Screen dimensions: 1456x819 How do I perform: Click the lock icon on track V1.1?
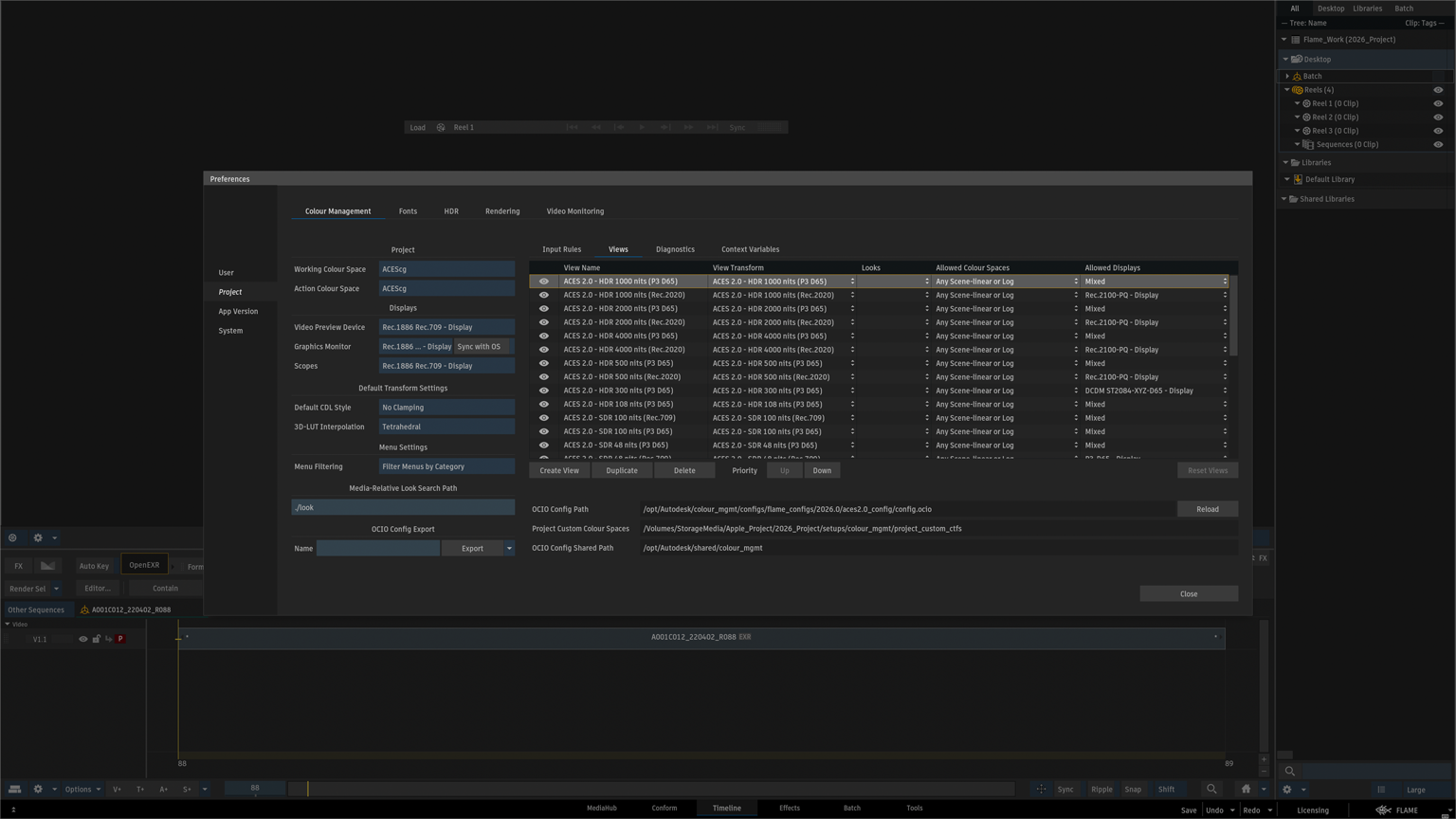(x=96, y=639)
